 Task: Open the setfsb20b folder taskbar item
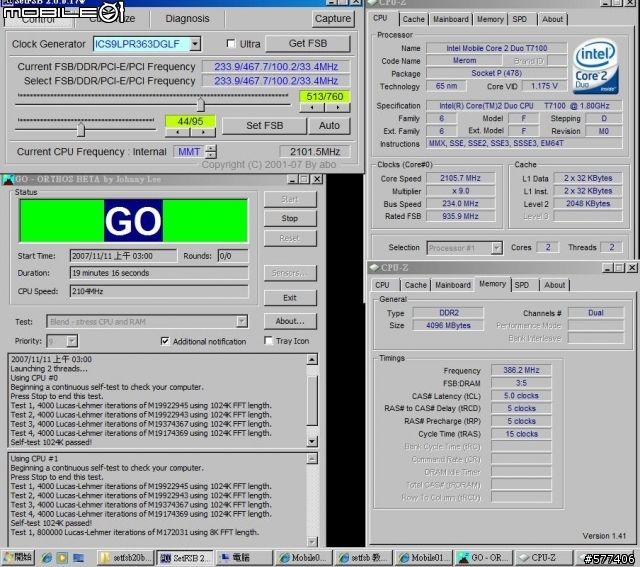[x=126, y=558]
